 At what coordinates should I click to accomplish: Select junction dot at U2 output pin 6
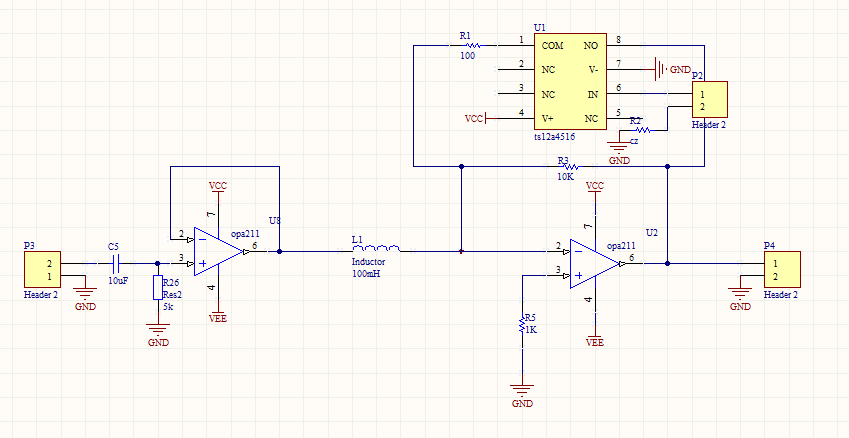click(668, 264)
